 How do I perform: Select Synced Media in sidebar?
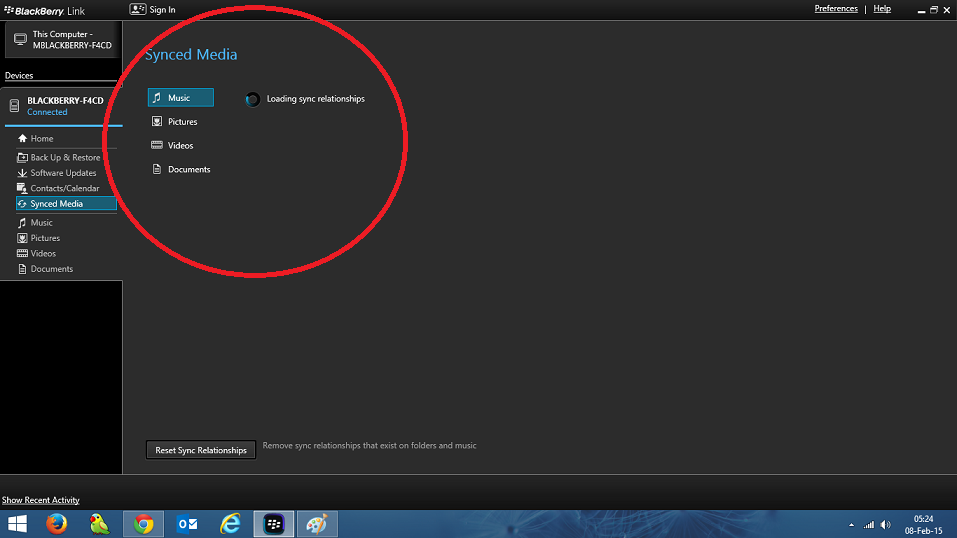(66, 204)
